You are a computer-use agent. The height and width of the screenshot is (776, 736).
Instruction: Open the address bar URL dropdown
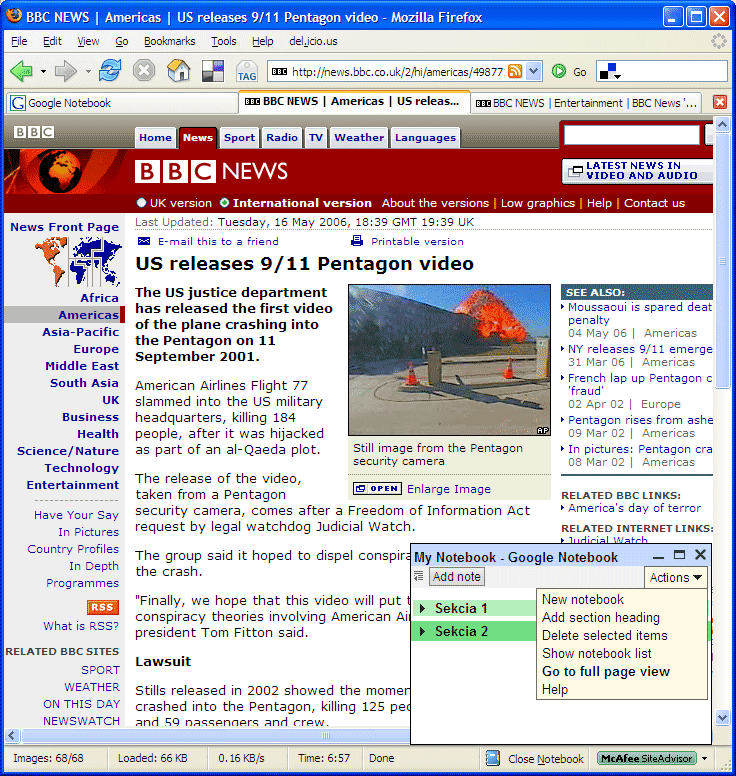(x=533, y=71)
